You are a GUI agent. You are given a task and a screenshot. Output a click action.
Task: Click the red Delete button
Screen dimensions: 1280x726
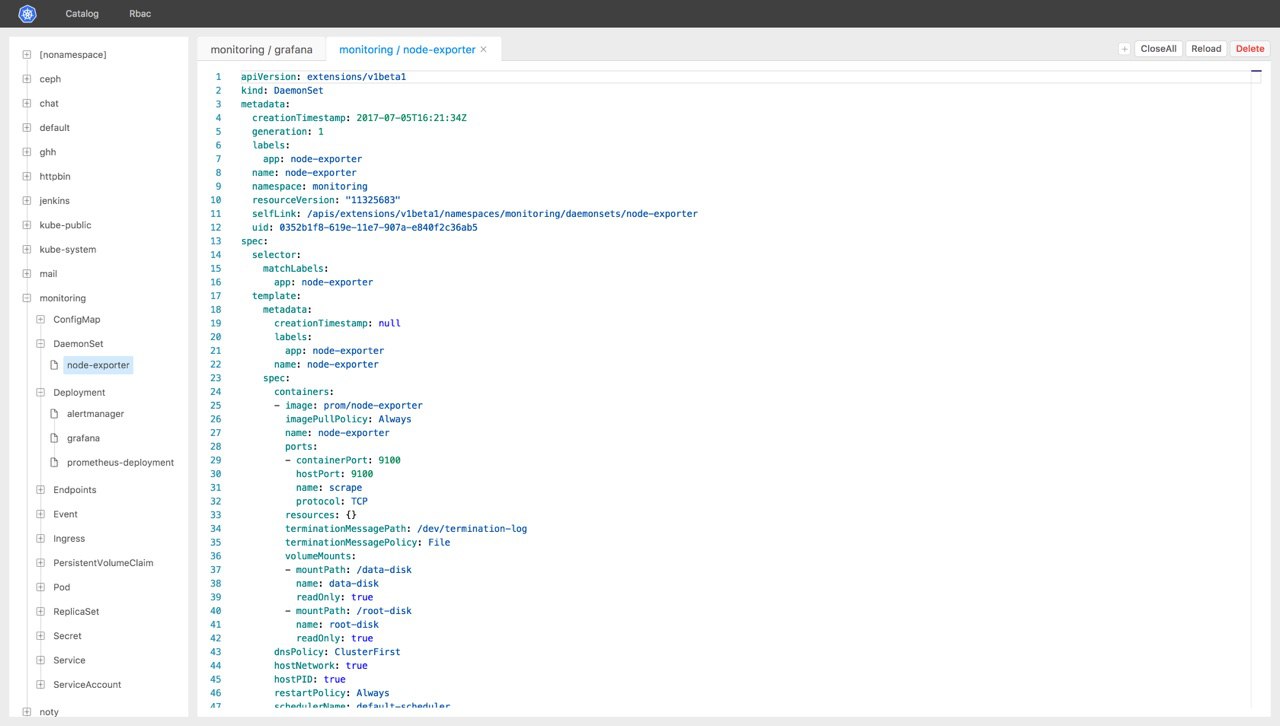(x=1250, y=49)
